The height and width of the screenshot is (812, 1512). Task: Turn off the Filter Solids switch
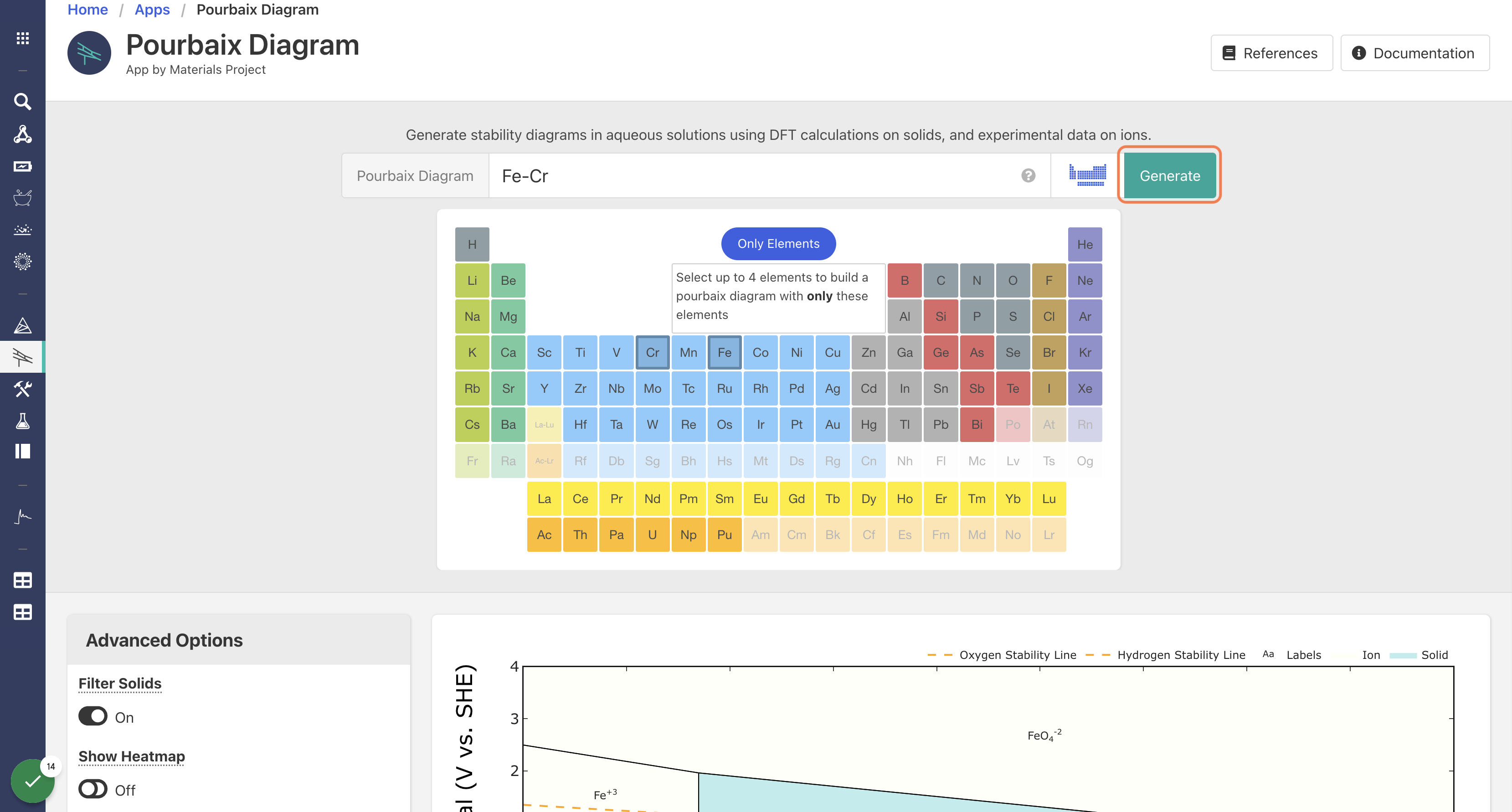93,716
